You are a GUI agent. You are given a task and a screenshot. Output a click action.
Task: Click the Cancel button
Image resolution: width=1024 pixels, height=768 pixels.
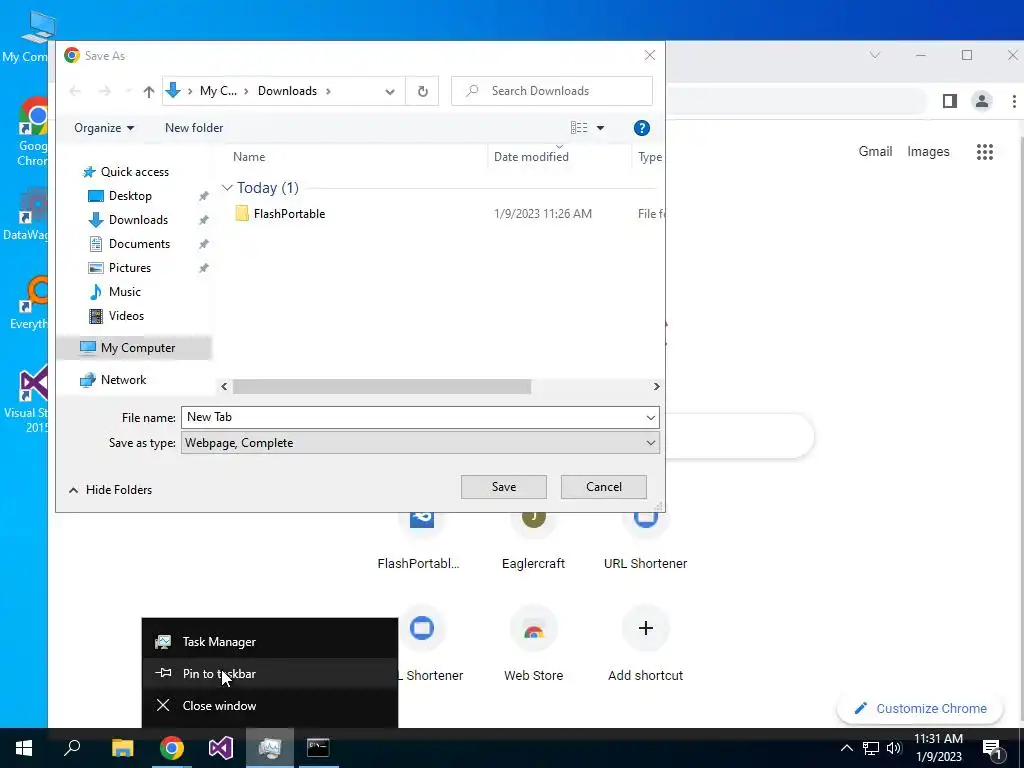tap(603, 487)
